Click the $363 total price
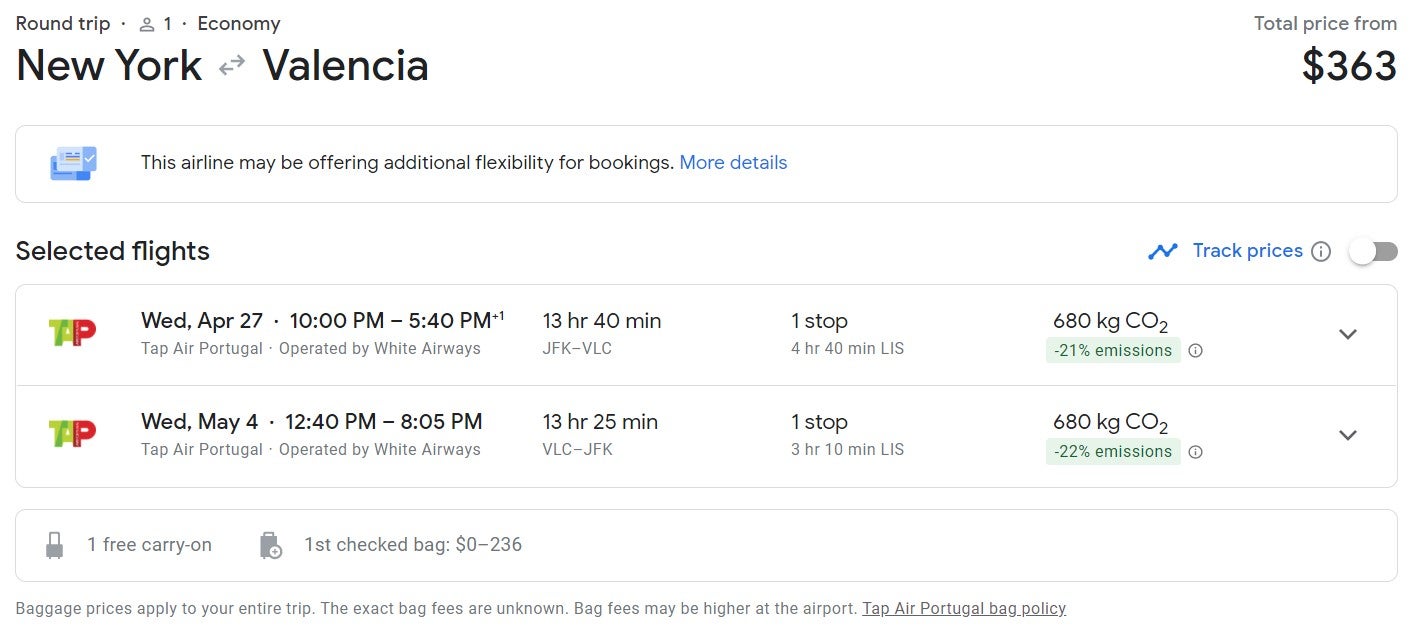Image resolution: width=1420 pixels, height=640 pixels. pyautogui.click(x=1349, y=66)
